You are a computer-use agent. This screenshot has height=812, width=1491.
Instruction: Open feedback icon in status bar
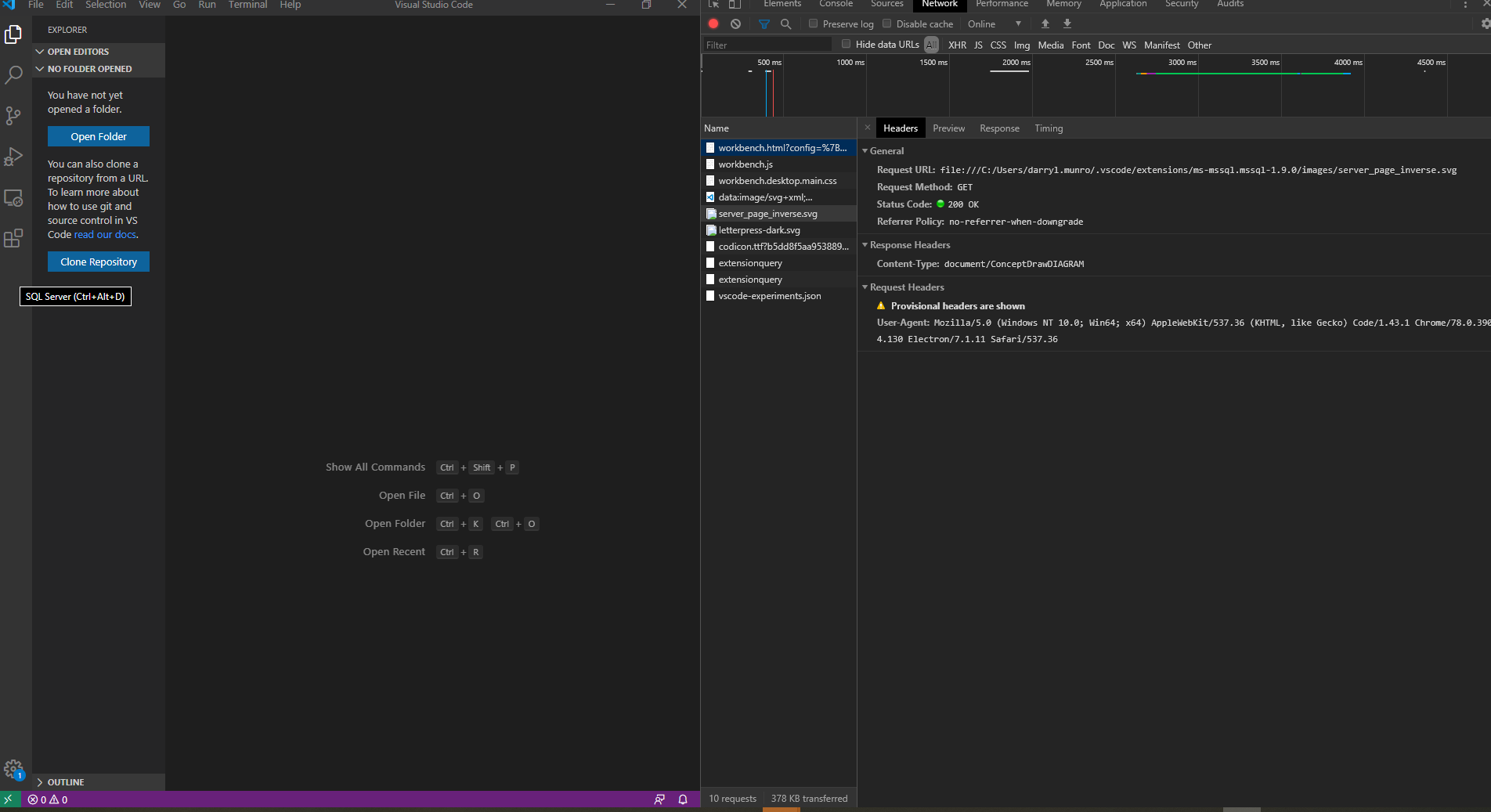[659, 799]
